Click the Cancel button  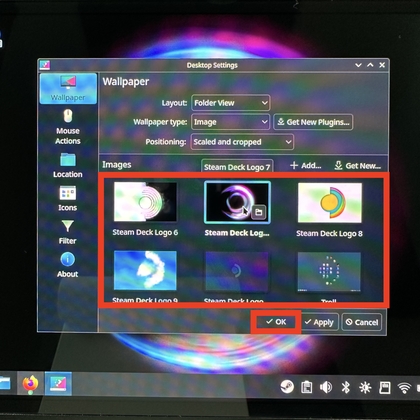(x=362, y=322)
